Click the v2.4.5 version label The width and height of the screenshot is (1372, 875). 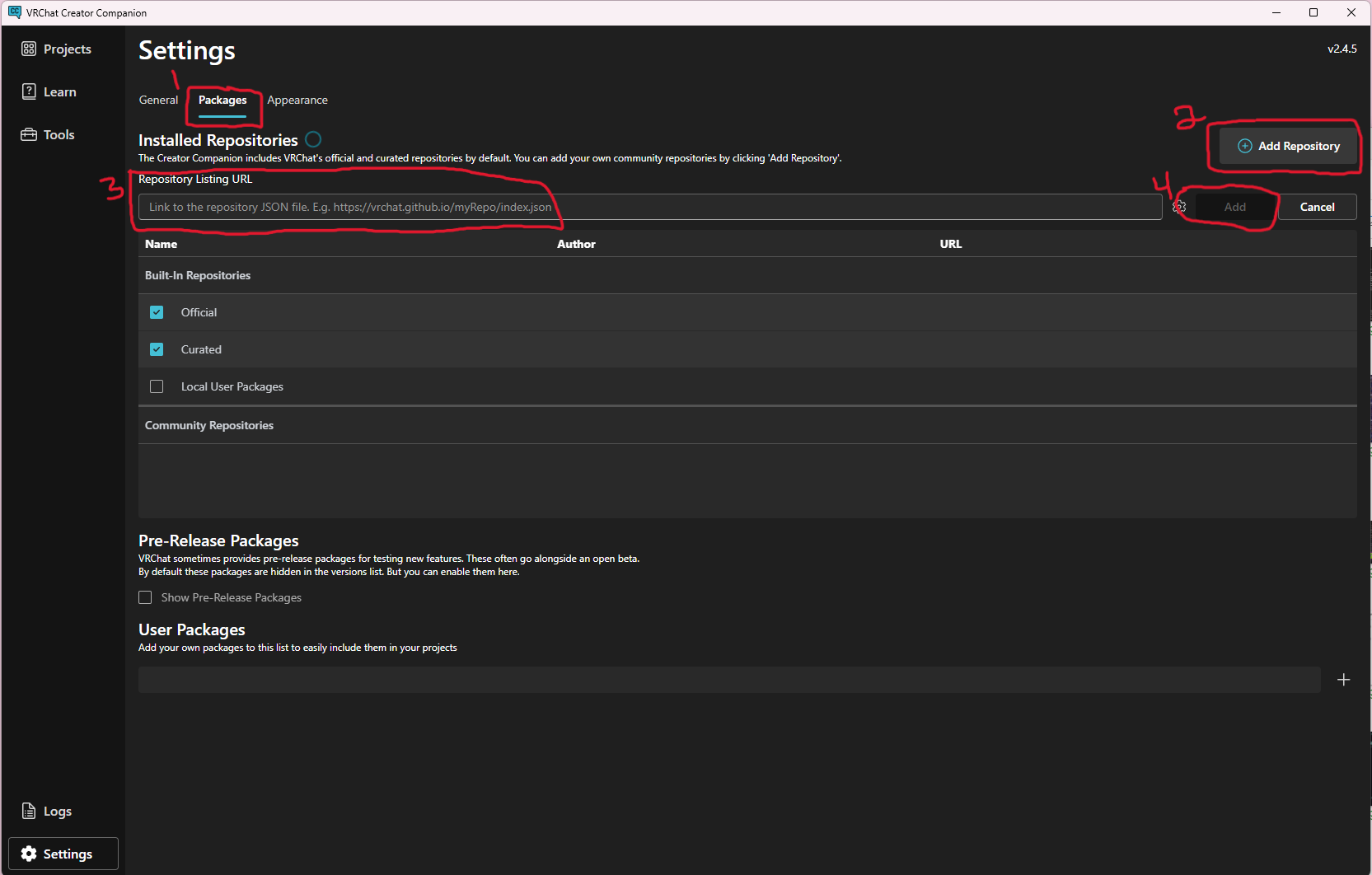coord(1342,49)
